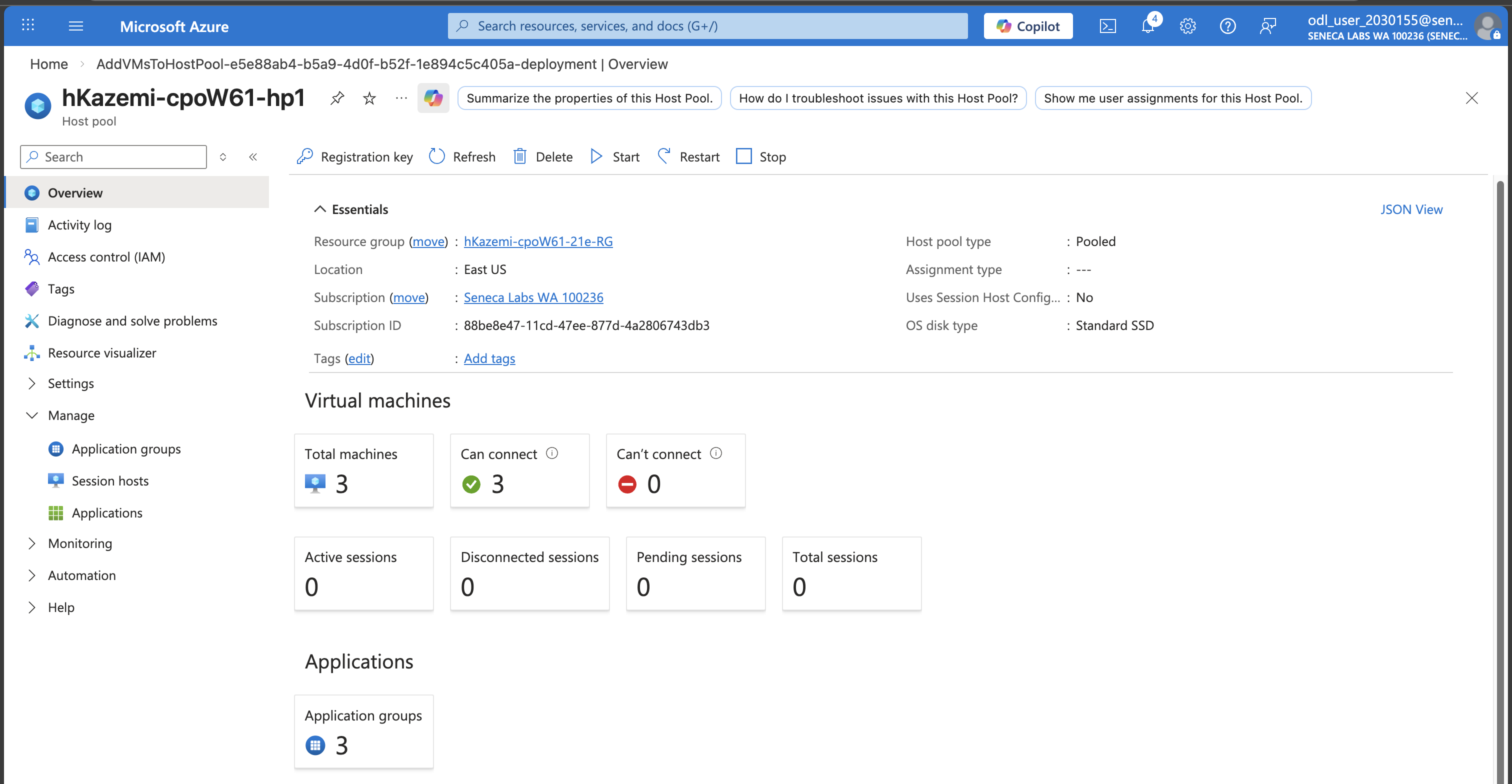Open the help question mark icon

[1227, 26]
